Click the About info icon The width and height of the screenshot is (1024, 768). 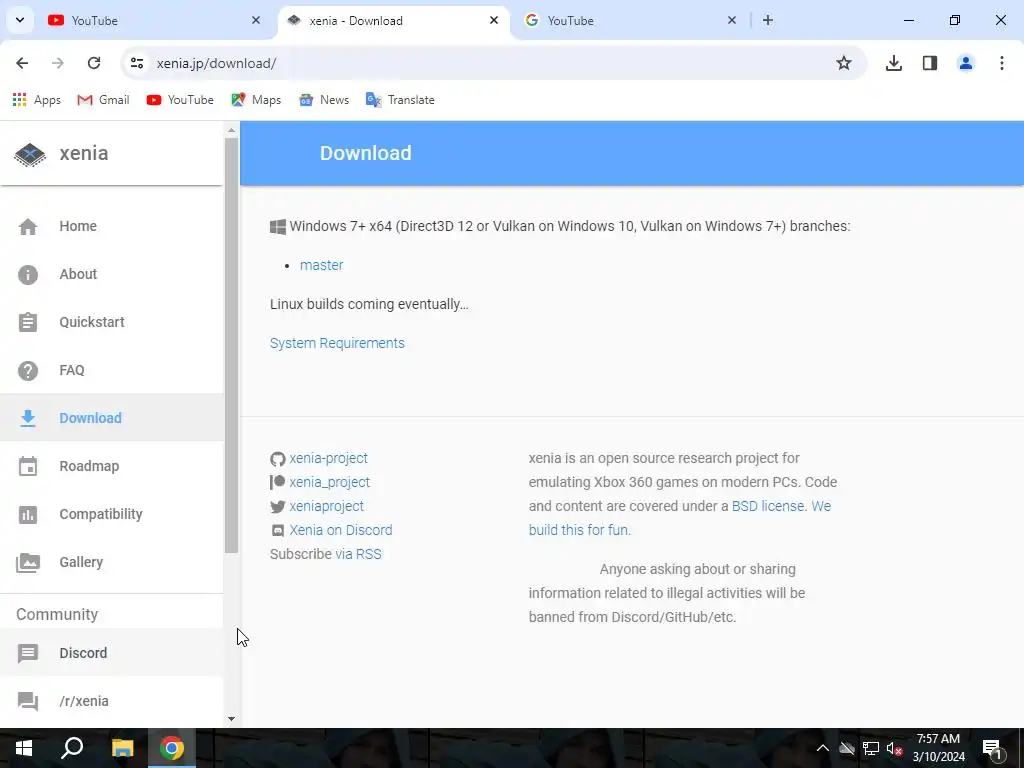[x=27, y=274]
